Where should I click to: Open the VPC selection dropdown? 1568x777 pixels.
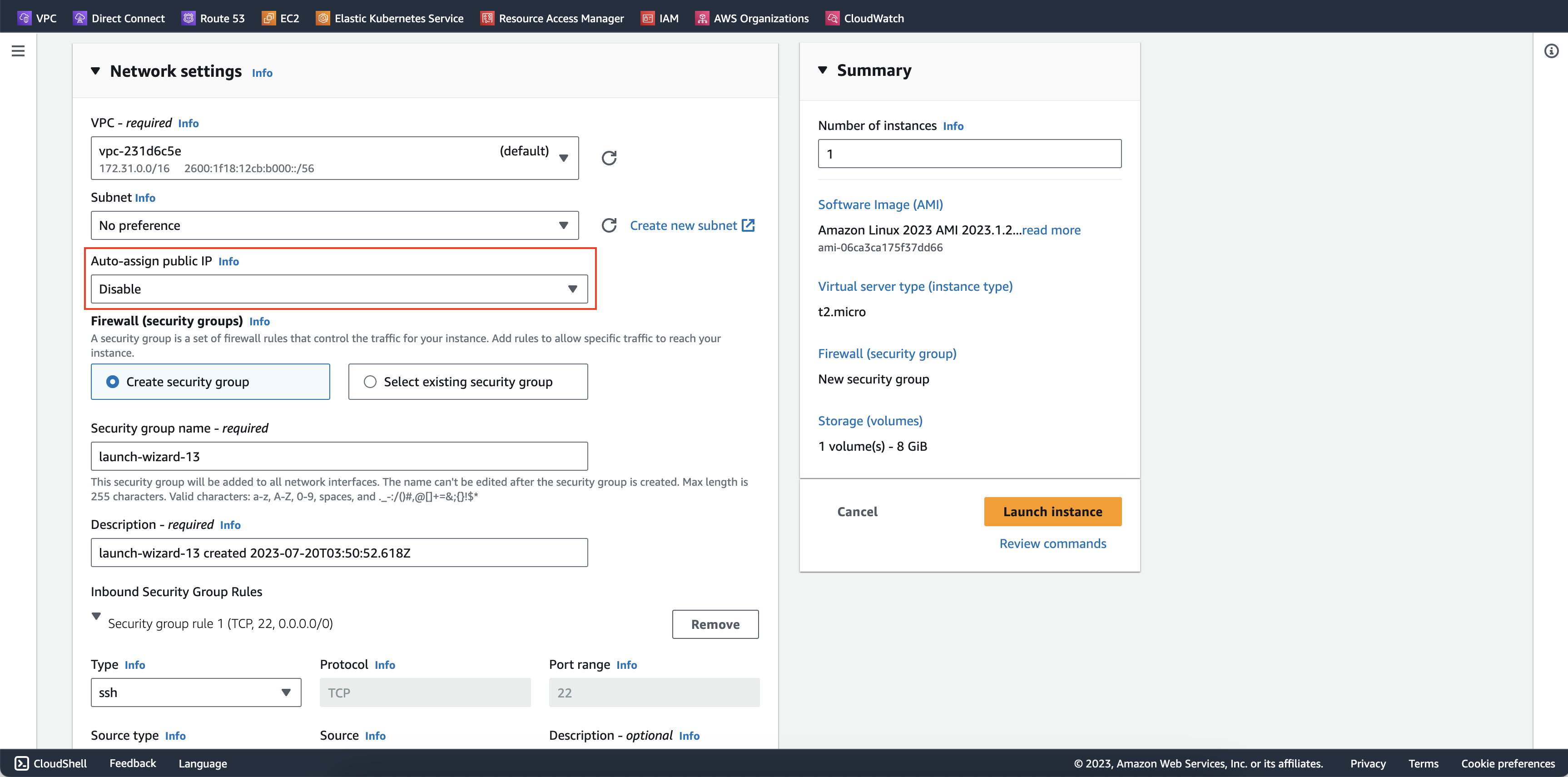point(334,158)
